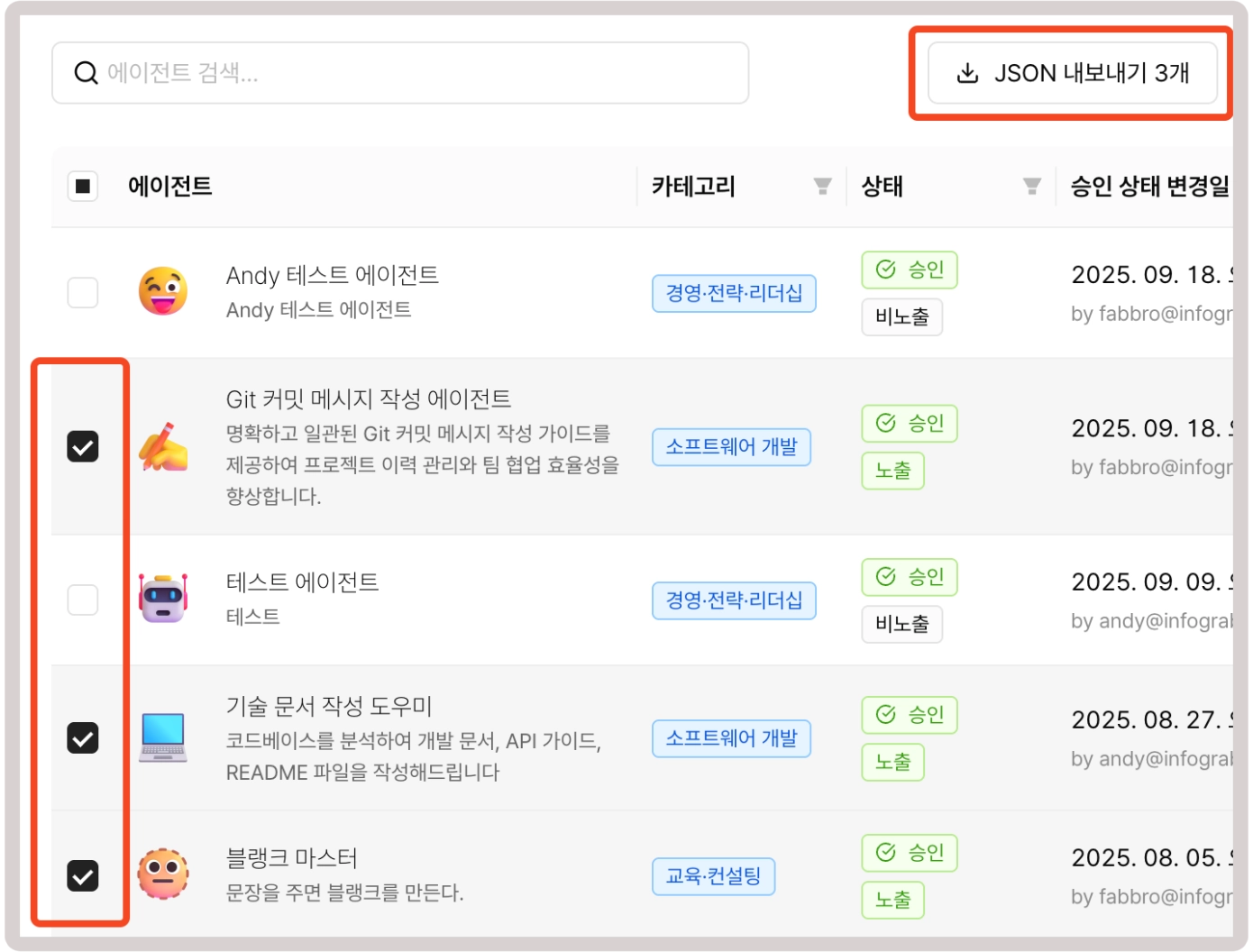This screenshot has width=1253, height=952.
Task: Click the dotted face icon of 블랭크 마스터
Action: point(163,874)
